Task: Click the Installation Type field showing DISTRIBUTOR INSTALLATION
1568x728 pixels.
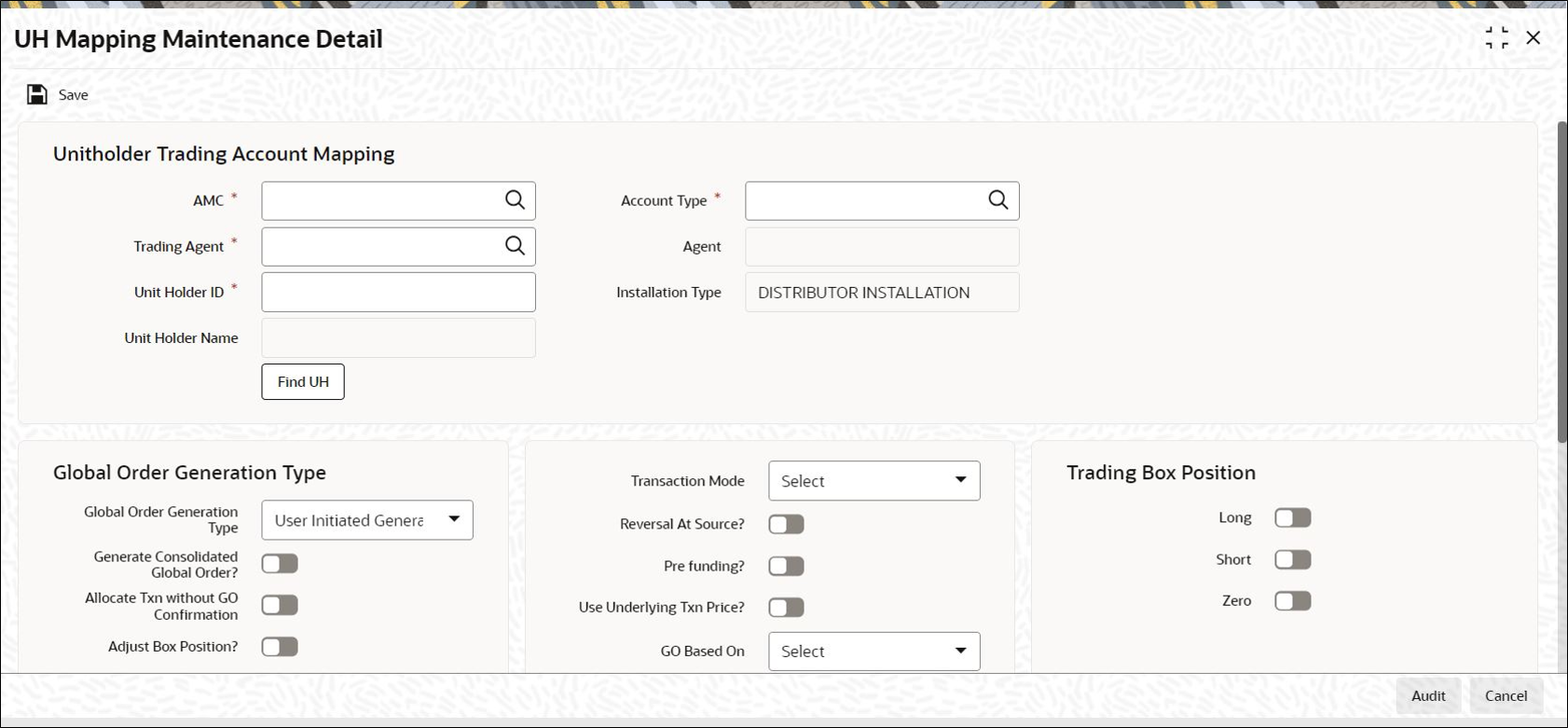Action: pos(883,292)
